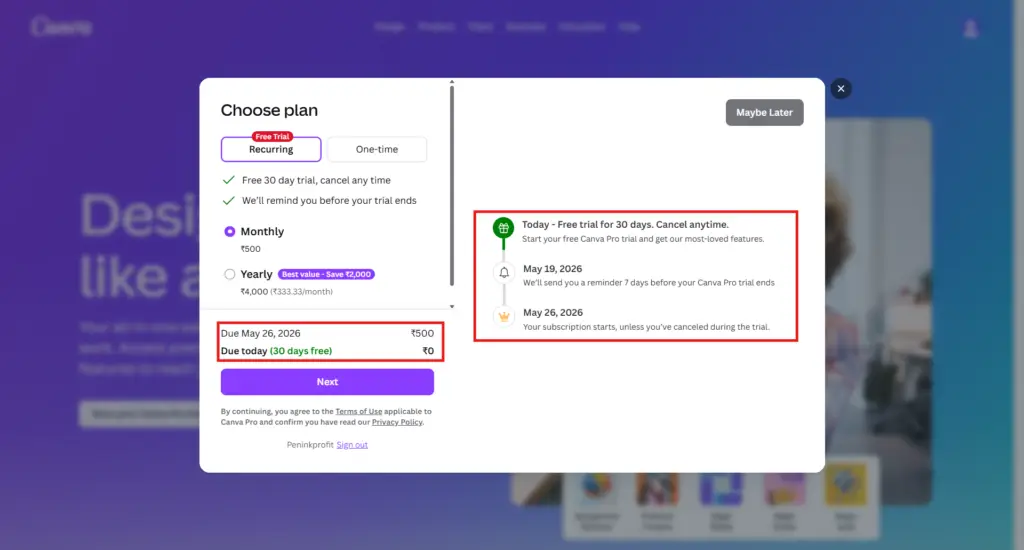Click the Best value Save ₹2,000 badge
Viewport: 1024px width, 550px height.
point(327,274)
